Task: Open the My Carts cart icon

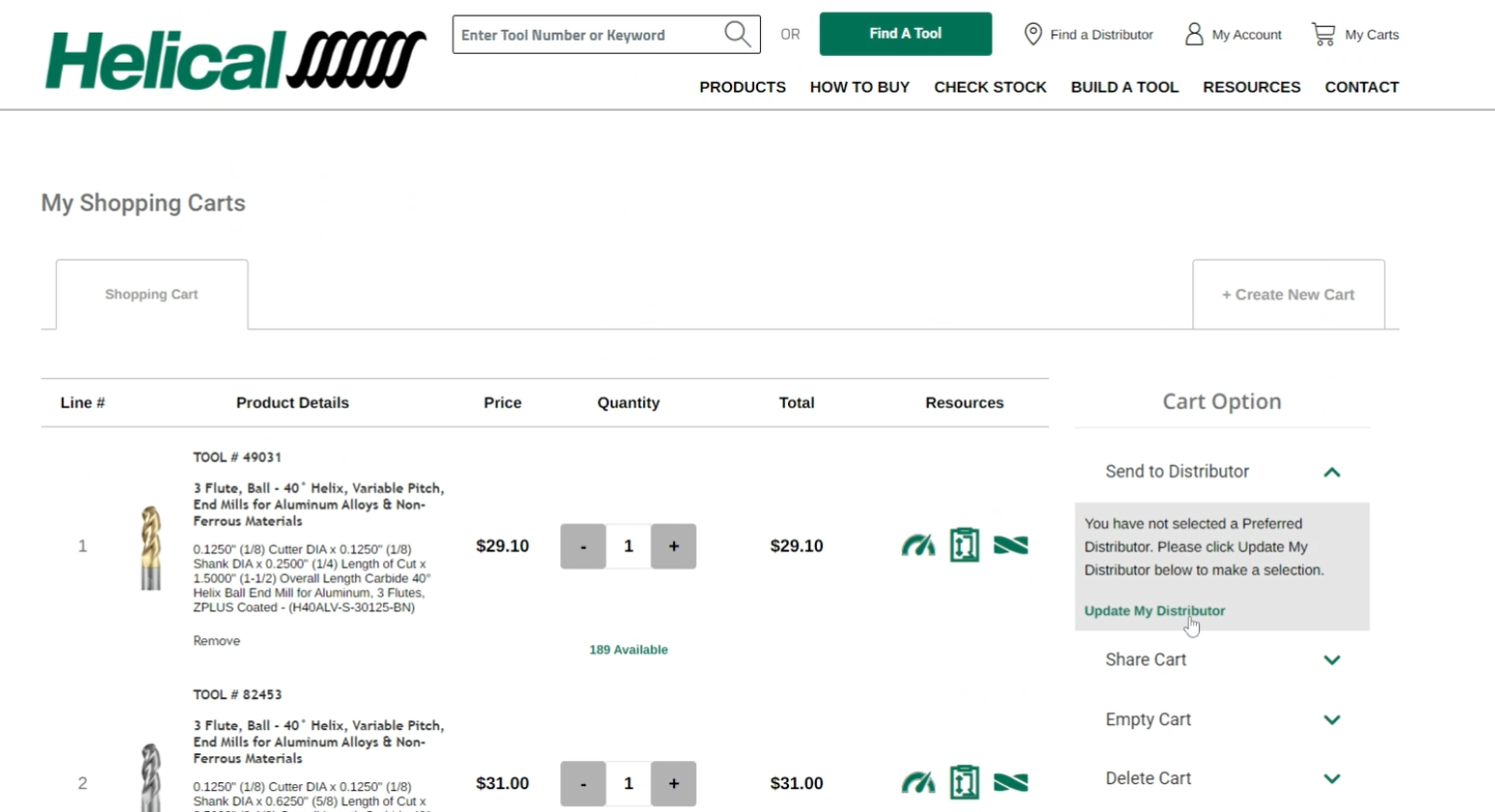Action: point(1323,35)
